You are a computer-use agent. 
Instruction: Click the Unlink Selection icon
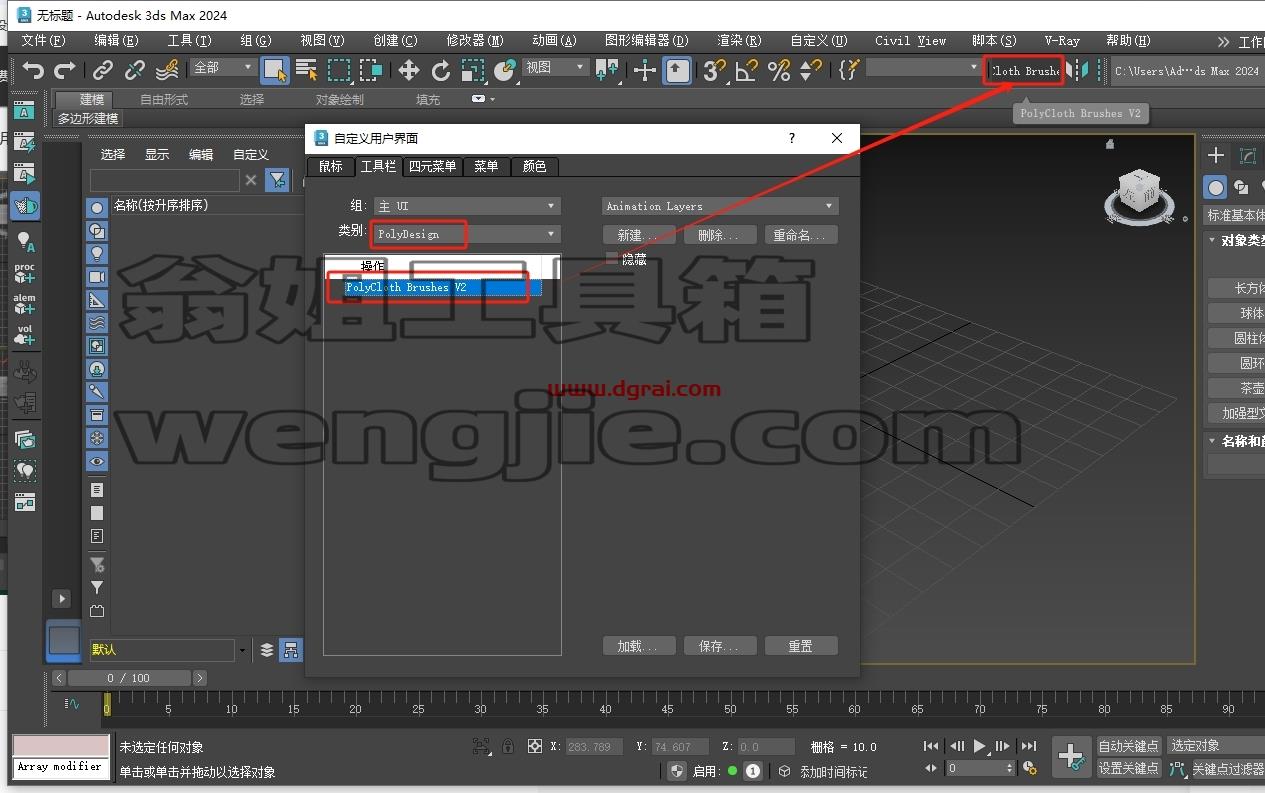[x=135, y=70]
